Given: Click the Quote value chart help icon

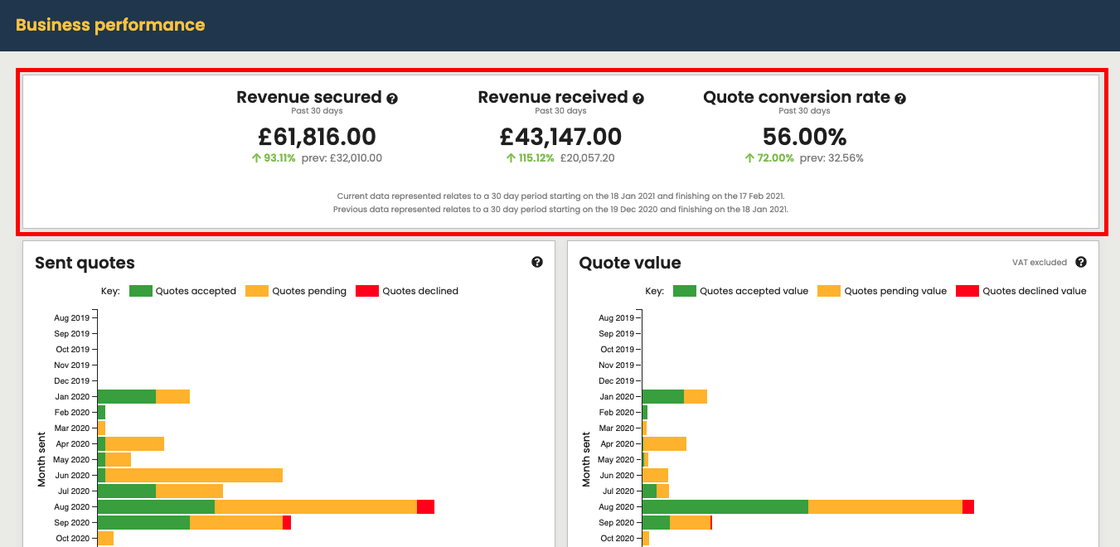Looking at the screenshot, I should pyautogui.click(x=1081, y=262).
